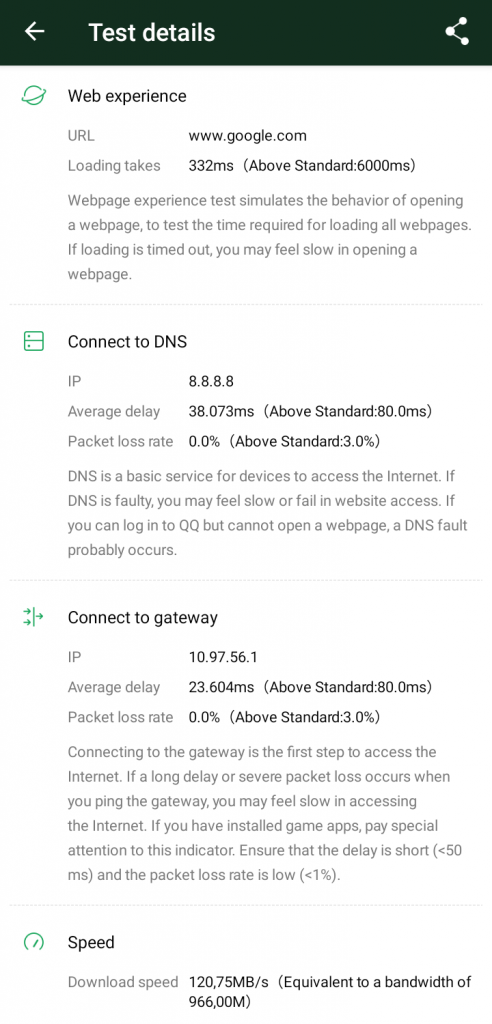Viewport: 492px width, 1024px height.
Task: Tap the 332ms loading time value
Action: [211, 166]
